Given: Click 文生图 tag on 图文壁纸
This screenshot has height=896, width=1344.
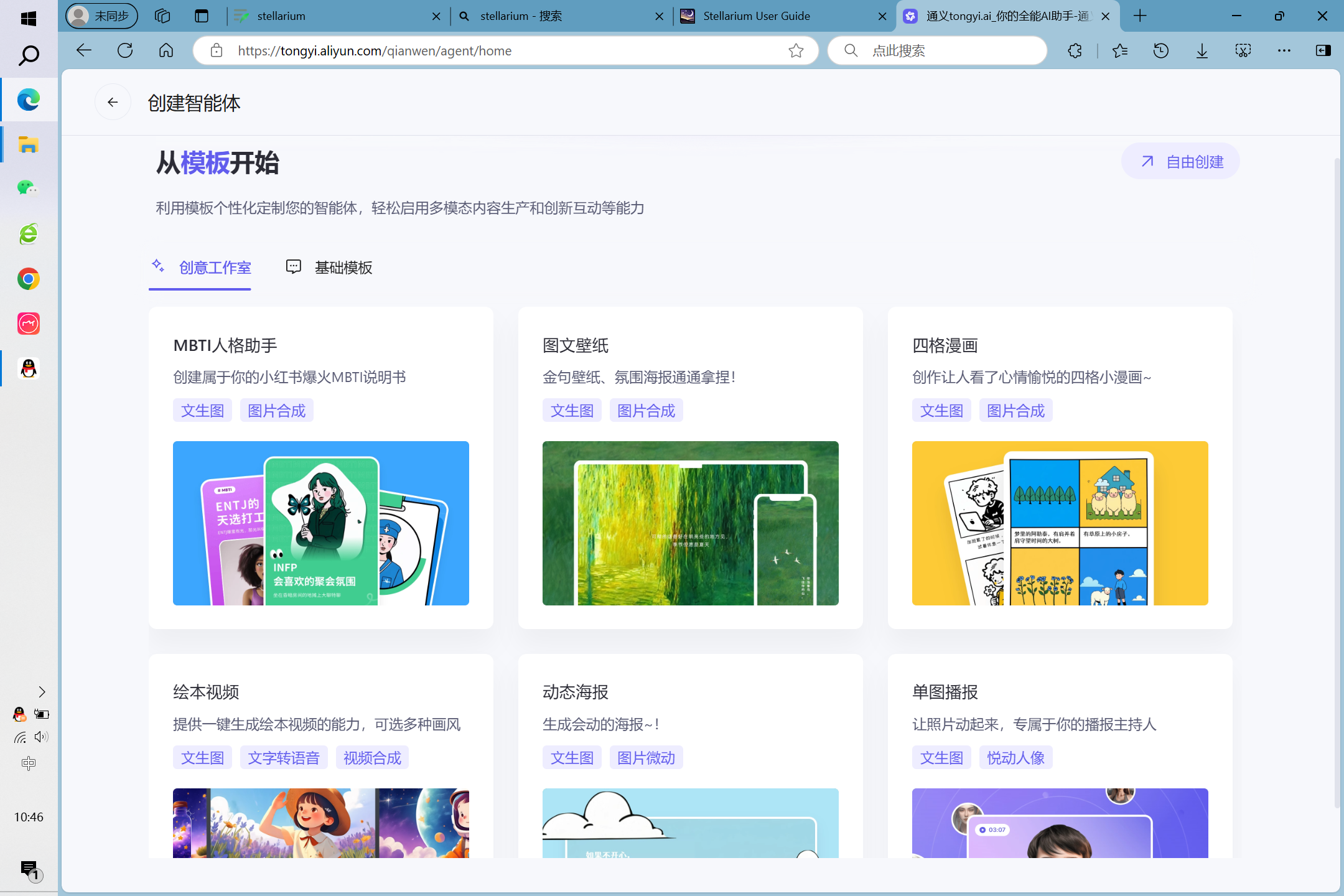Looking at the screenshot, I should (572, 411).
